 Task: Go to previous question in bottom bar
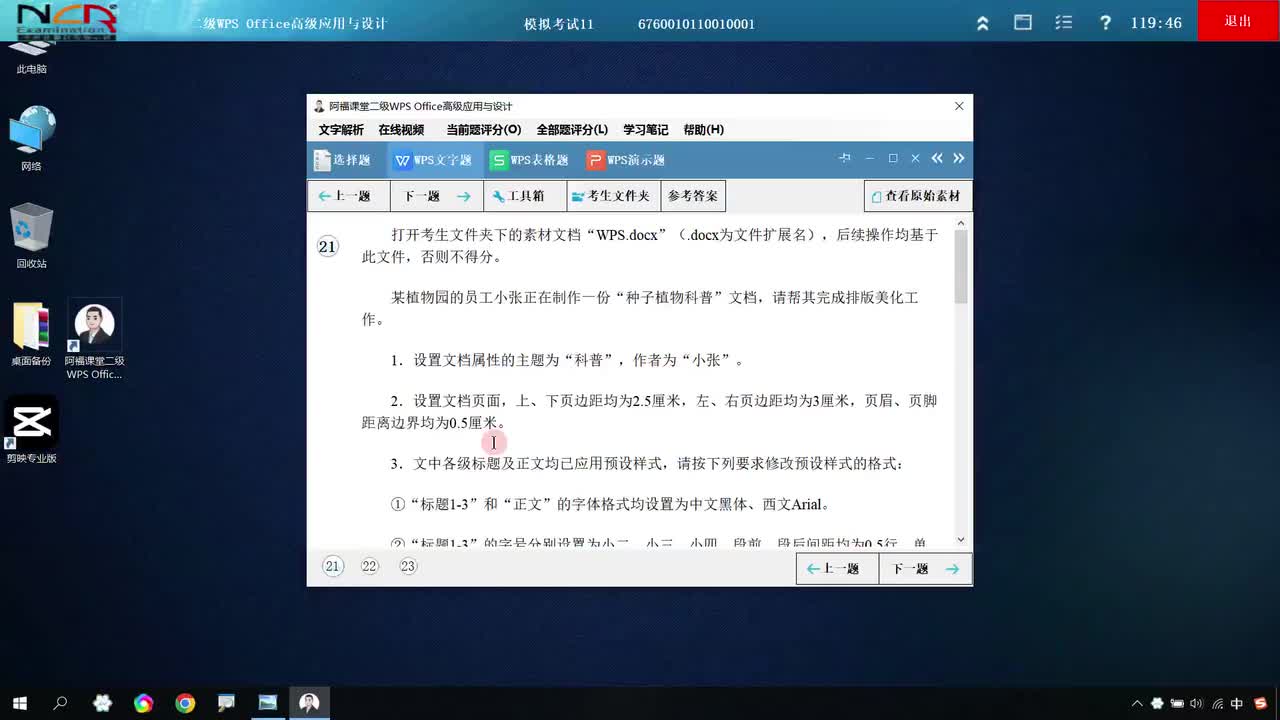(x=837, y=569)
